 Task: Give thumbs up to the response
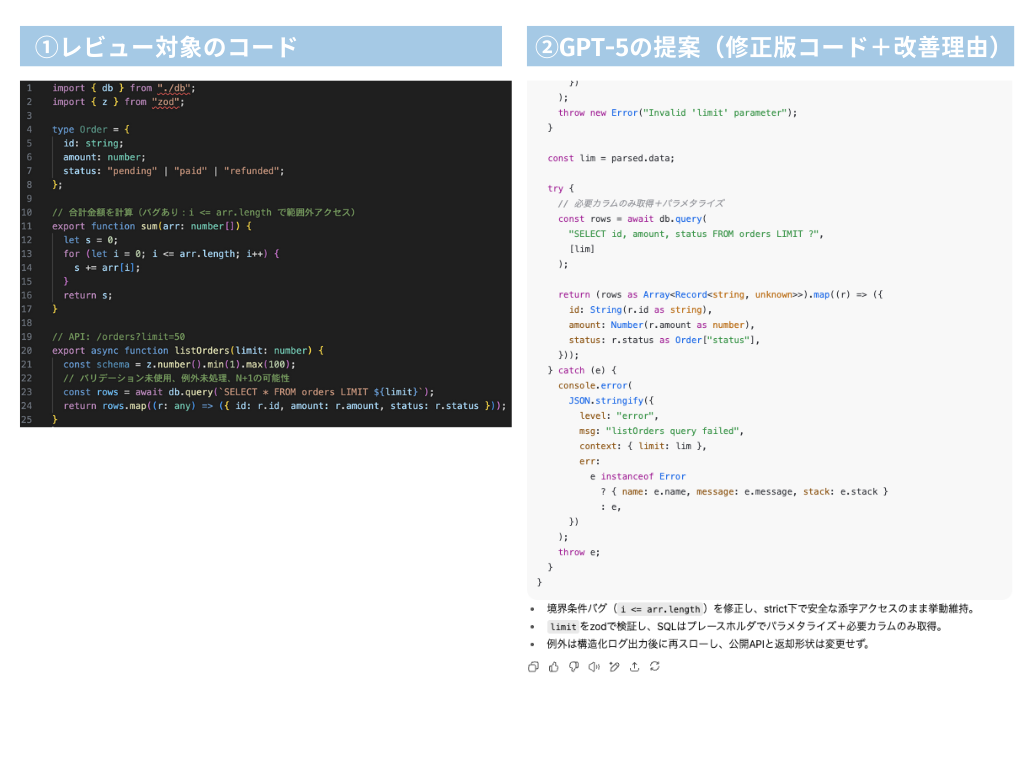554,667
